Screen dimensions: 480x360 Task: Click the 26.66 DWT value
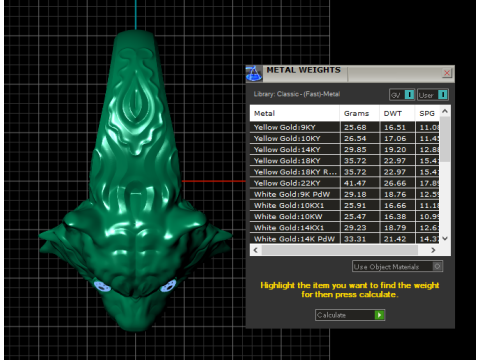(x=395, y=183)
